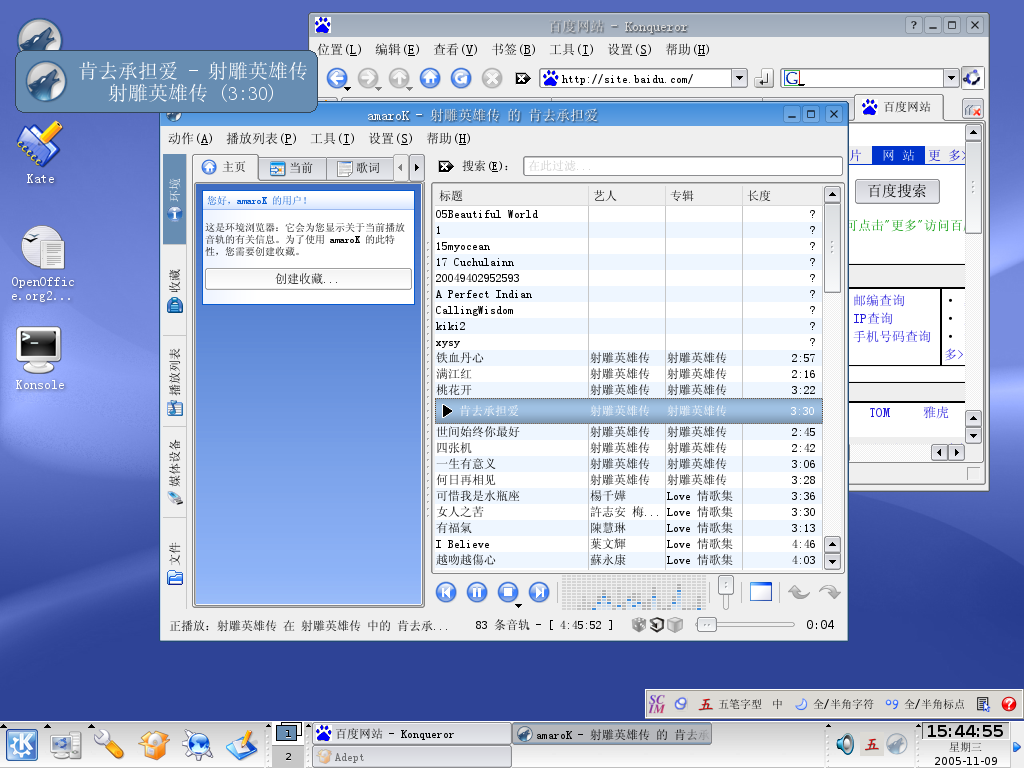Viewport: 1024px width, 768px height.
Task: Select track I Believe
Action: pos(627,544)
